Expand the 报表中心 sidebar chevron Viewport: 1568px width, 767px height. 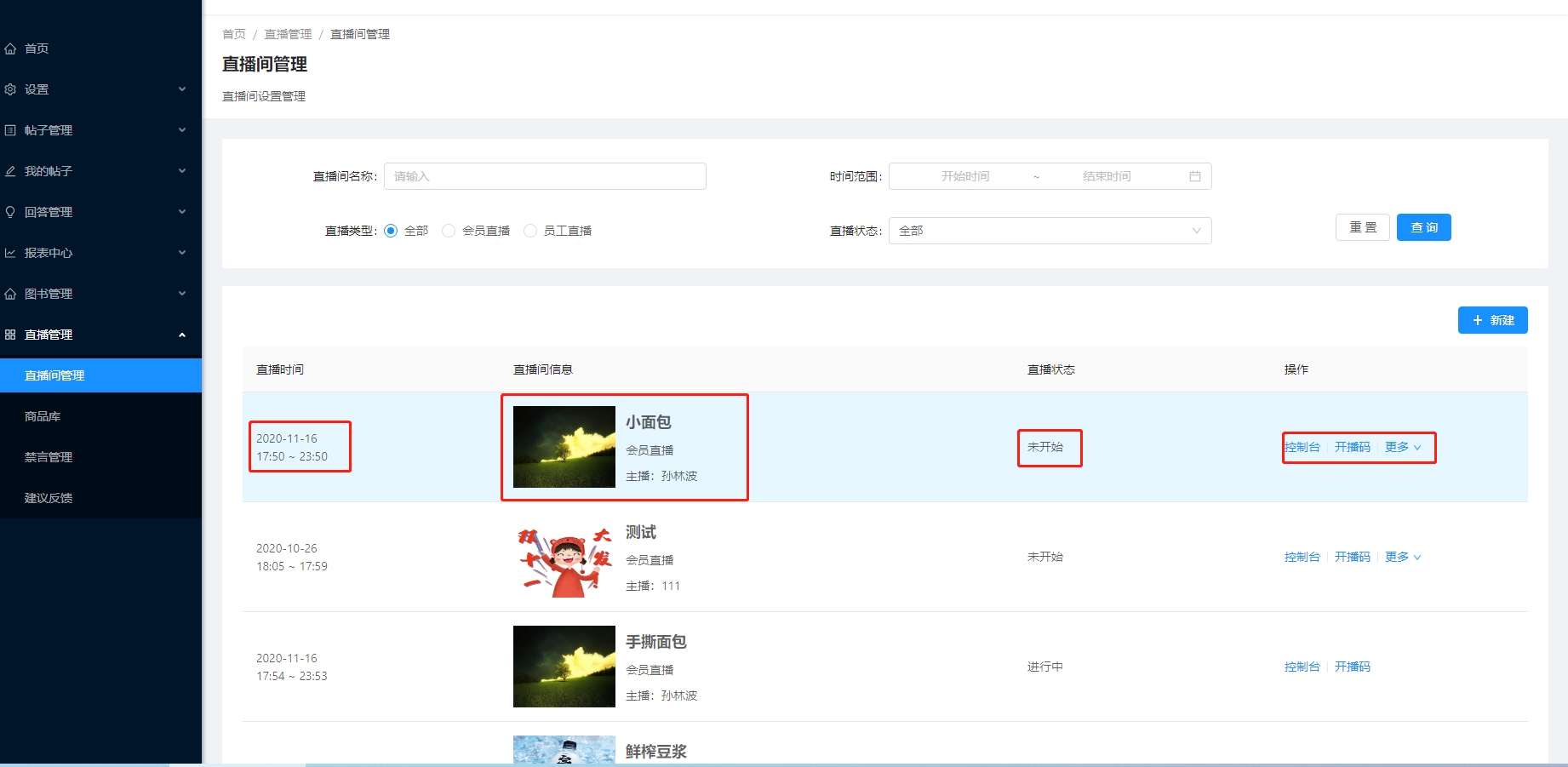coord(182,253)
